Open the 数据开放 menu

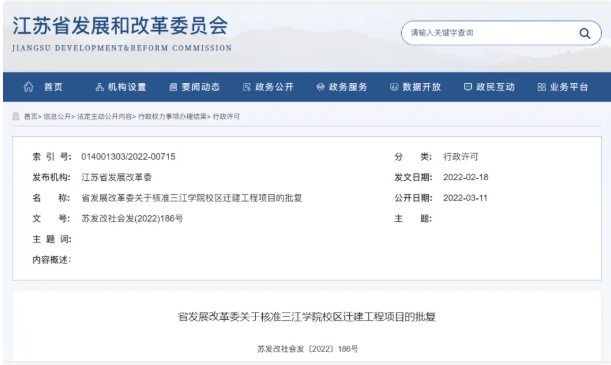click(422, 87)
